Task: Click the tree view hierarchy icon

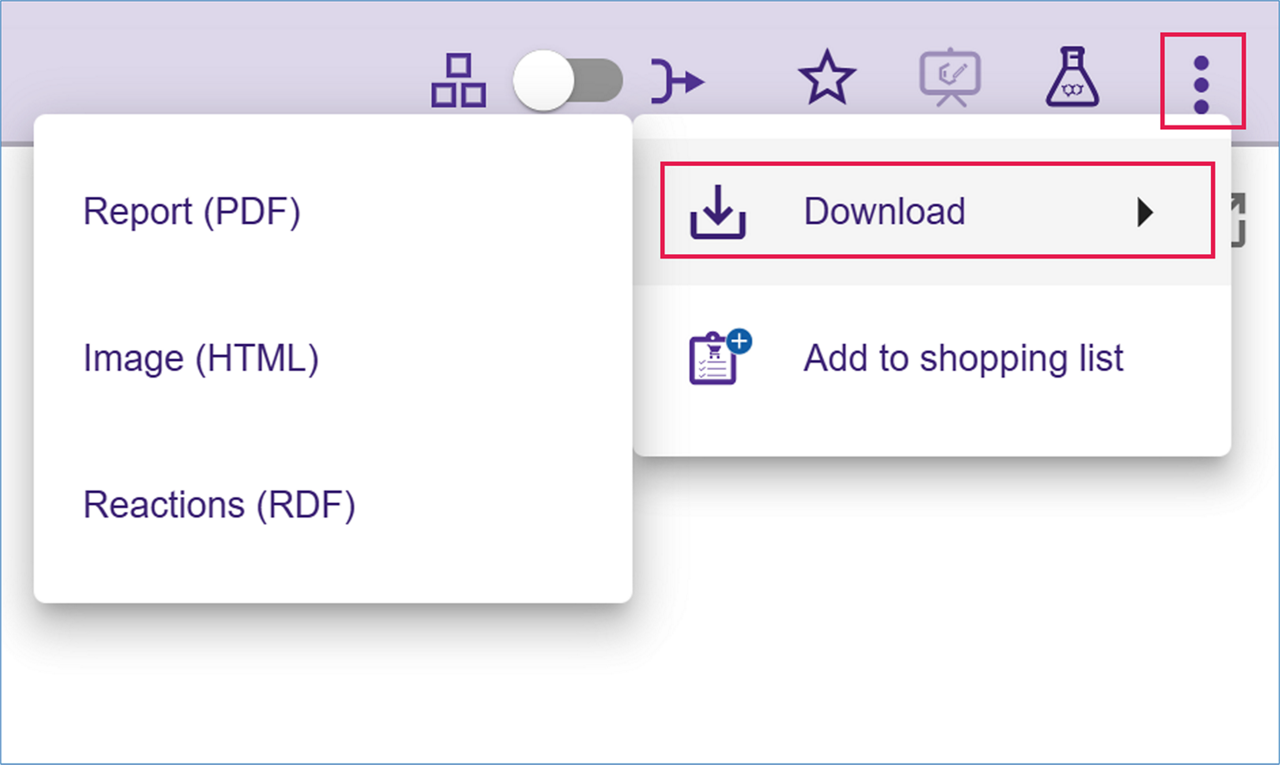Action: click(458, 81)
